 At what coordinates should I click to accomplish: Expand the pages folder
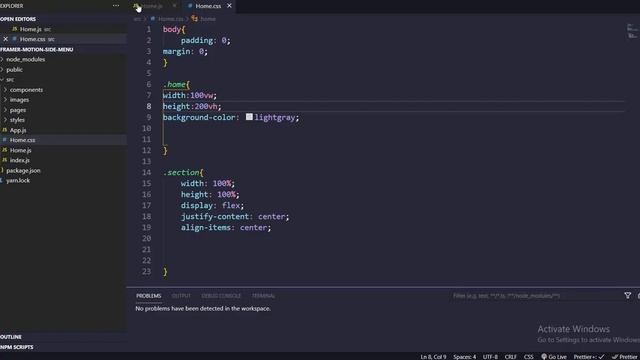[18, 110]
